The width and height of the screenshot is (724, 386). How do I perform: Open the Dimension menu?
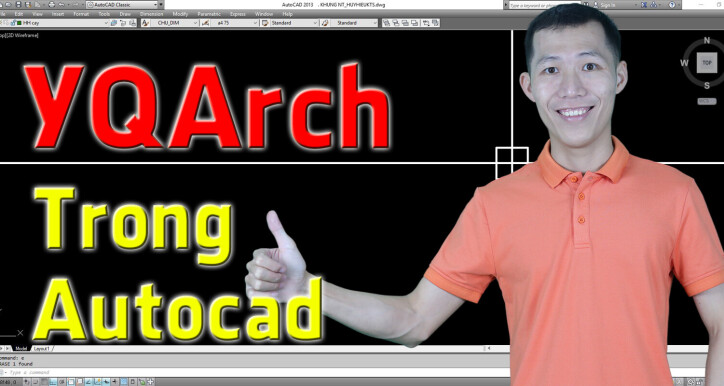(151, 14)
